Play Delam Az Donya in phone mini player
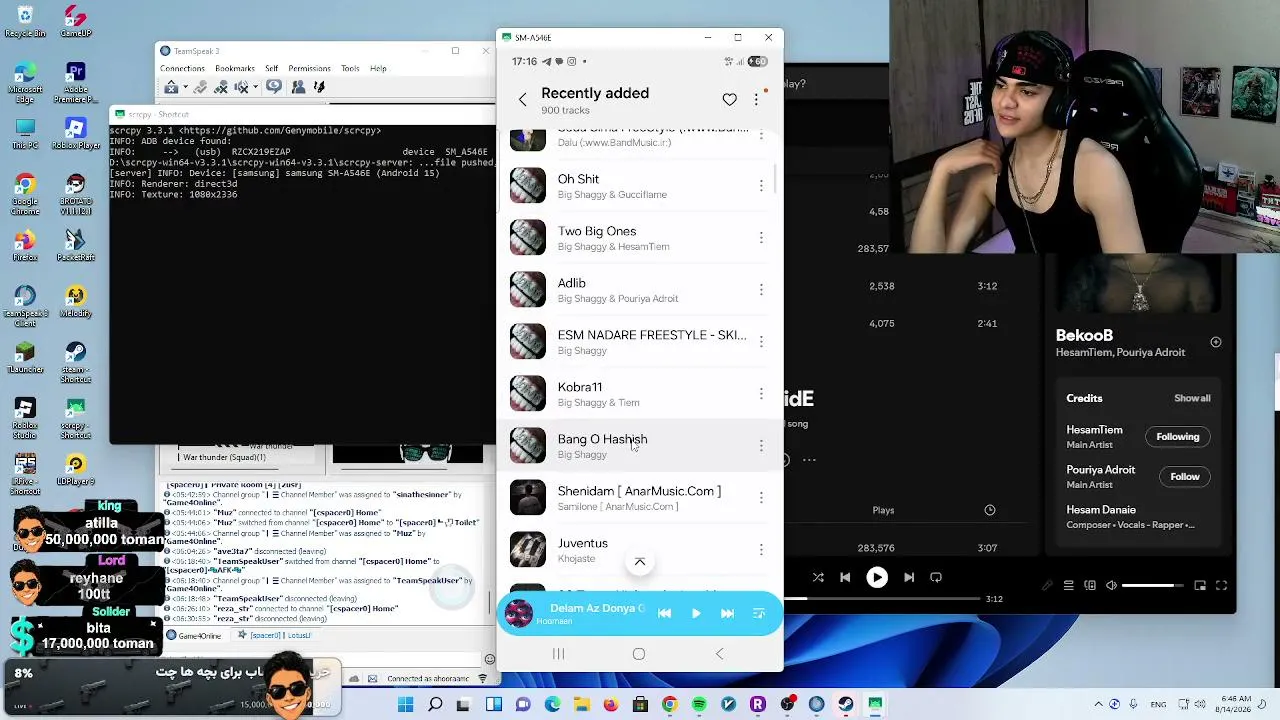 (x=696, y=613)
